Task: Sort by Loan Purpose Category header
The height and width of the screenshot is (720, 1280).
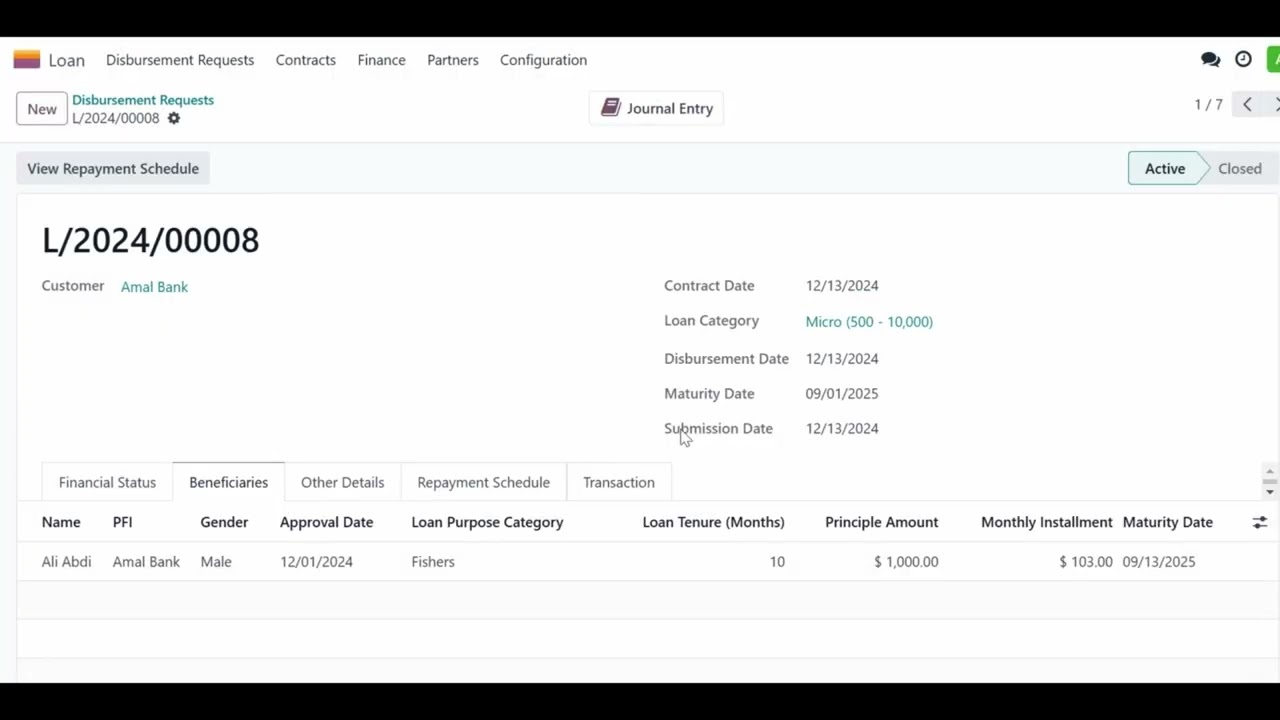Action: pyautogui.click(x=487, y=522)
